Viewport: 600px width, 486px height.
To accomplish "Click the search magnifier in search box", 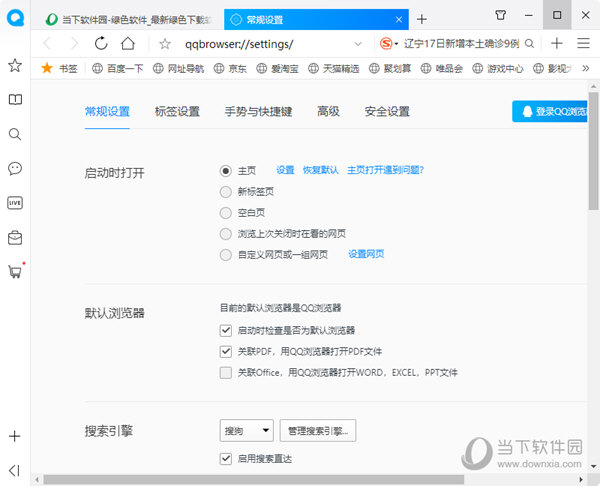I will pyautogui.click(x=529, y=44).
